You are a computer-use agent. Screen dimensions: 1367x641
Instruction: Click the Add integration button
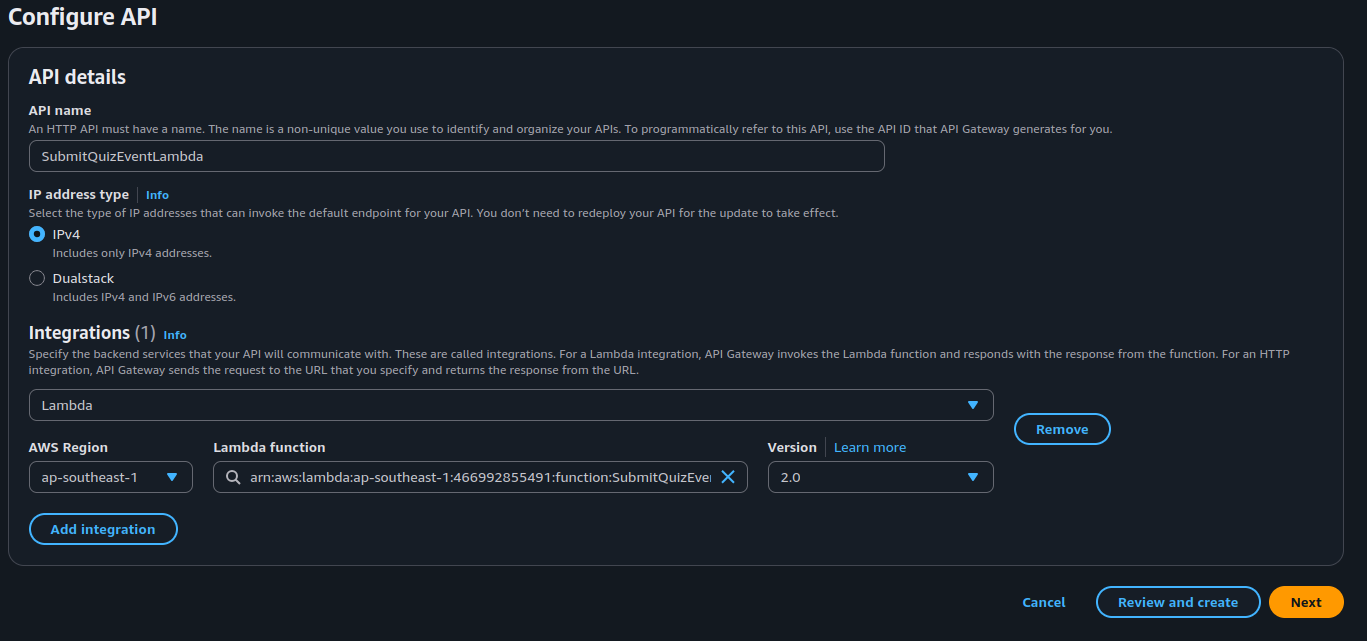click(103, 529)
